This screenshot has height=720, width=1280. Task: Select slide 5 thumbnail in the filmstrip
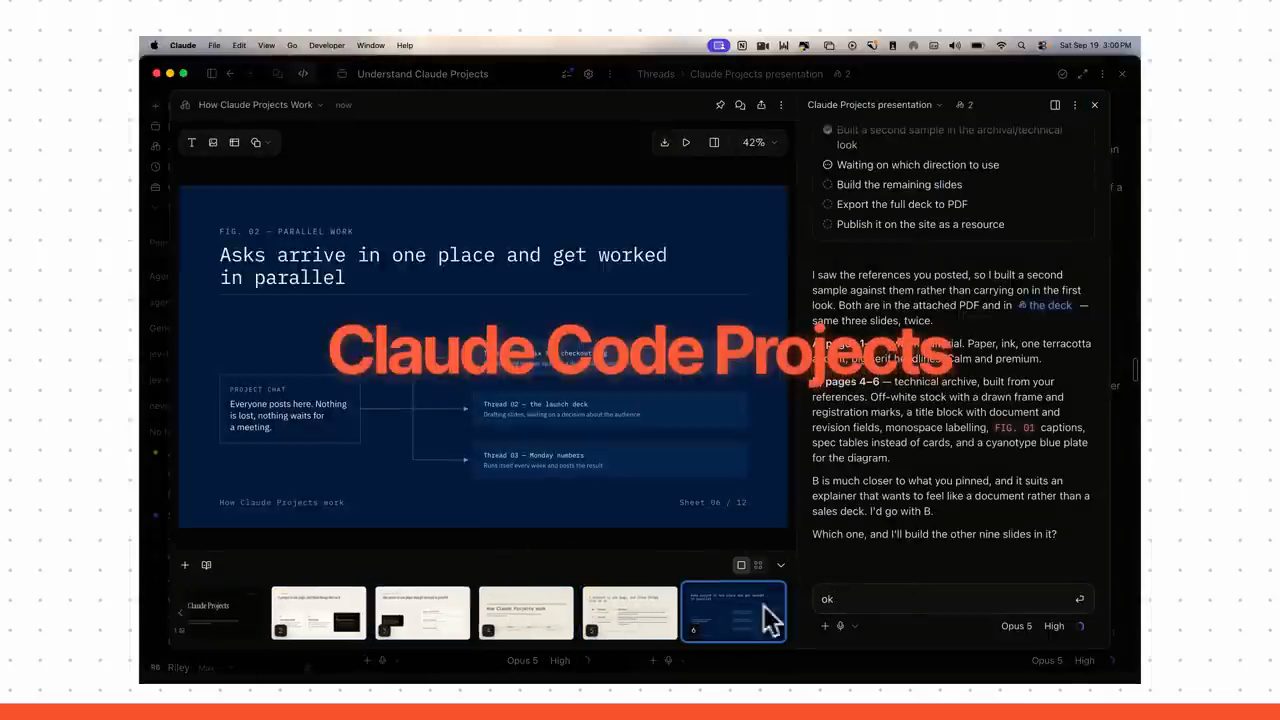click(x=630, y=613)
